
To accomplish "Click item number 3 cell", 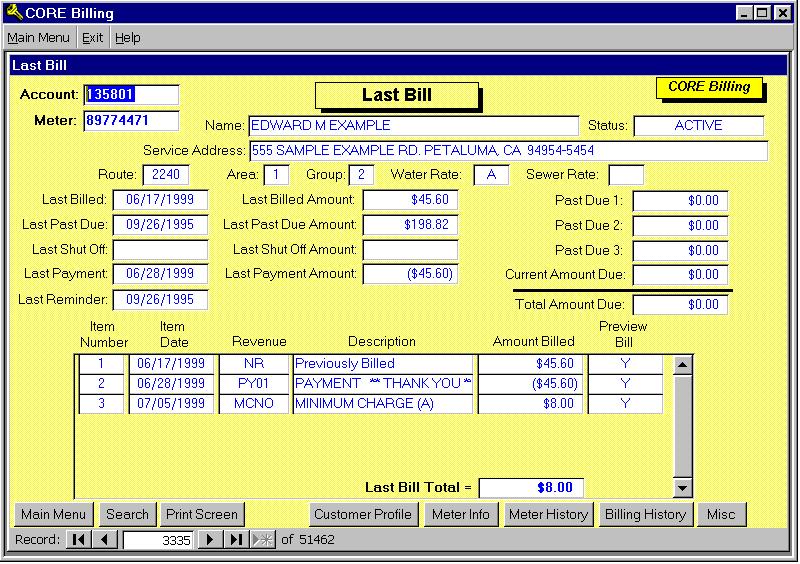I will (101, 403).
